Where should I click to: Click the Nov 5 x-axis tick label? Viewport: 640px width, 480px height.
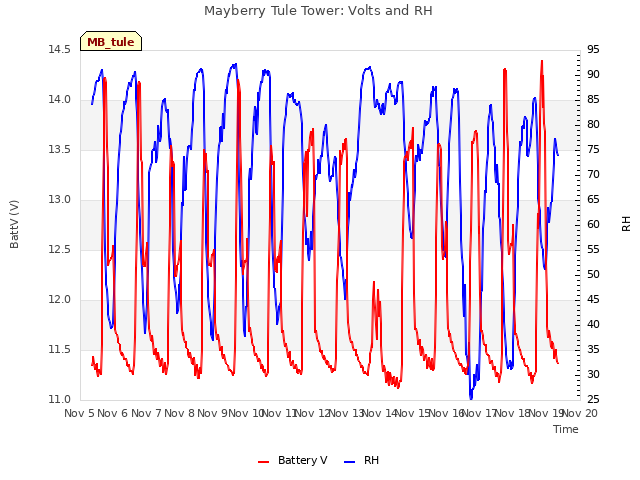click(79, 413)
